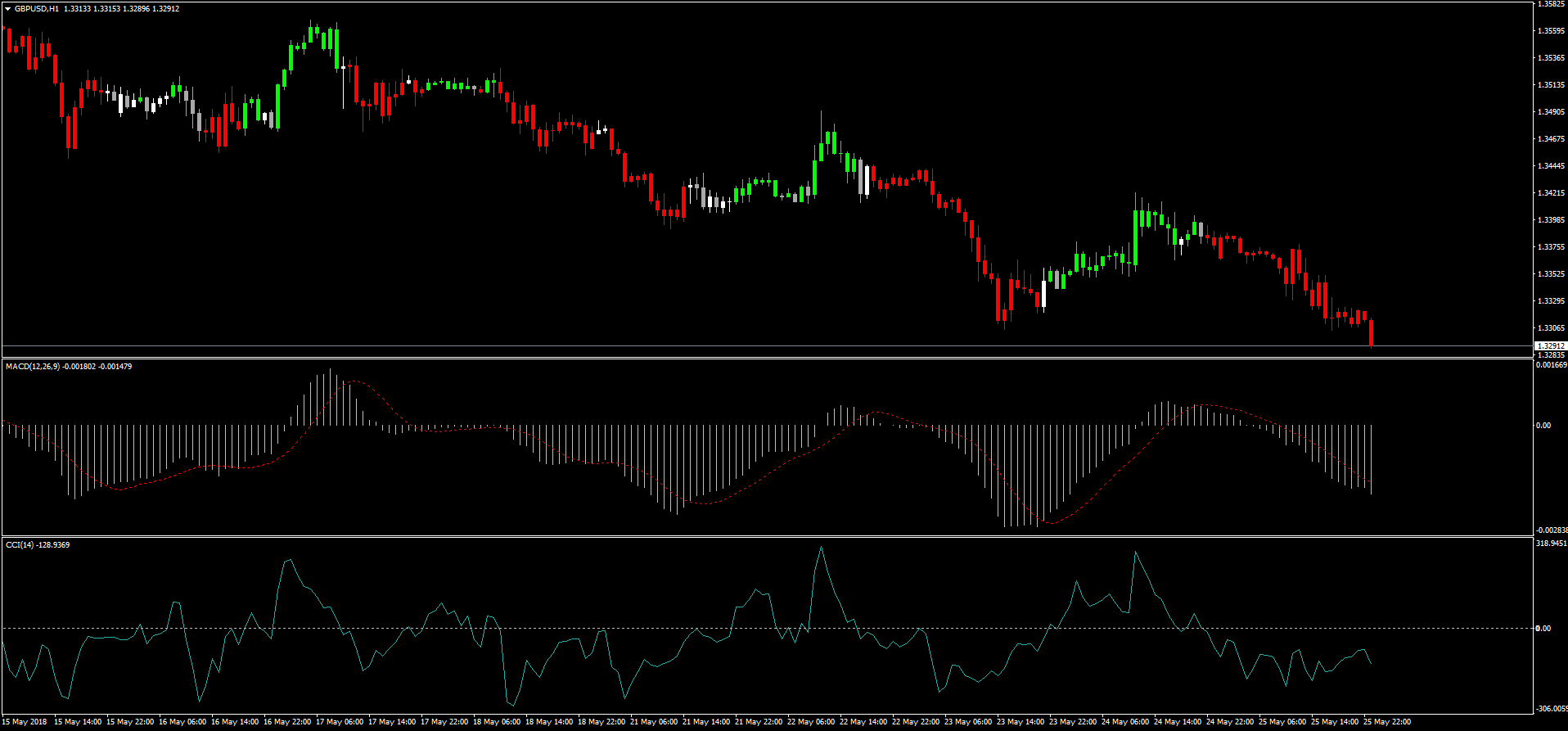Click the 1.35595 price axis value
This screenshot has width=1568, height=731.
tap(1552, 31)
